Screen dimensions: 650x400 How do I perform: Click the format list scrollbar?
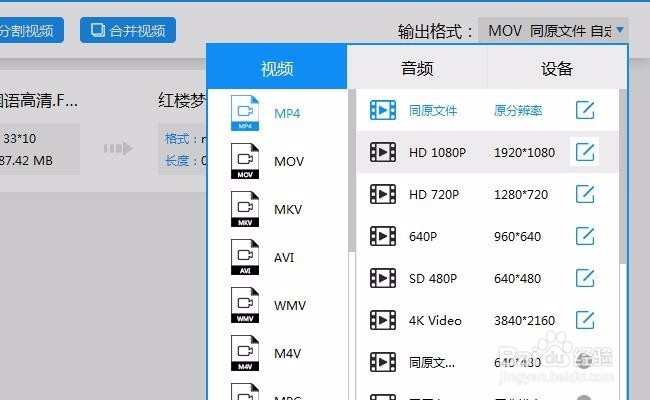(352, 170)
